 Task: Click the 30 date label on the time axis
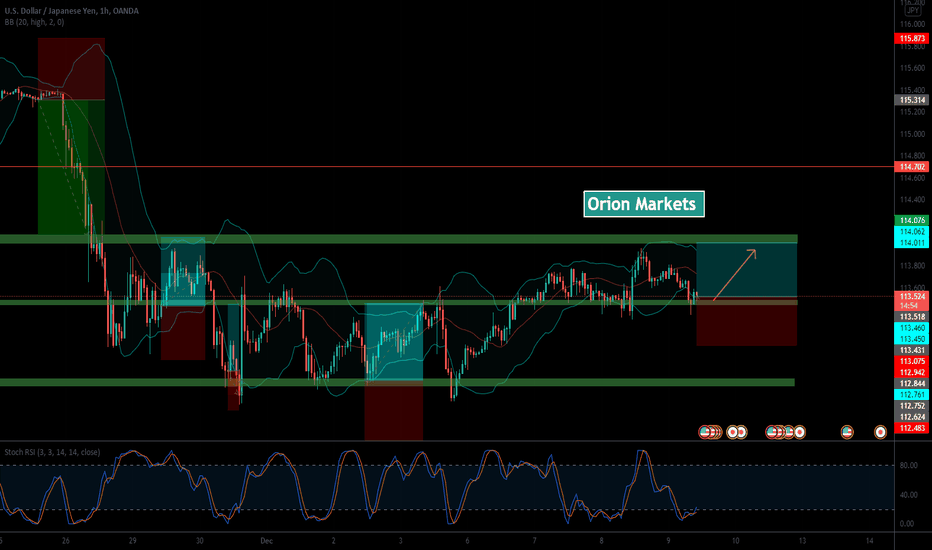point(200,540)
